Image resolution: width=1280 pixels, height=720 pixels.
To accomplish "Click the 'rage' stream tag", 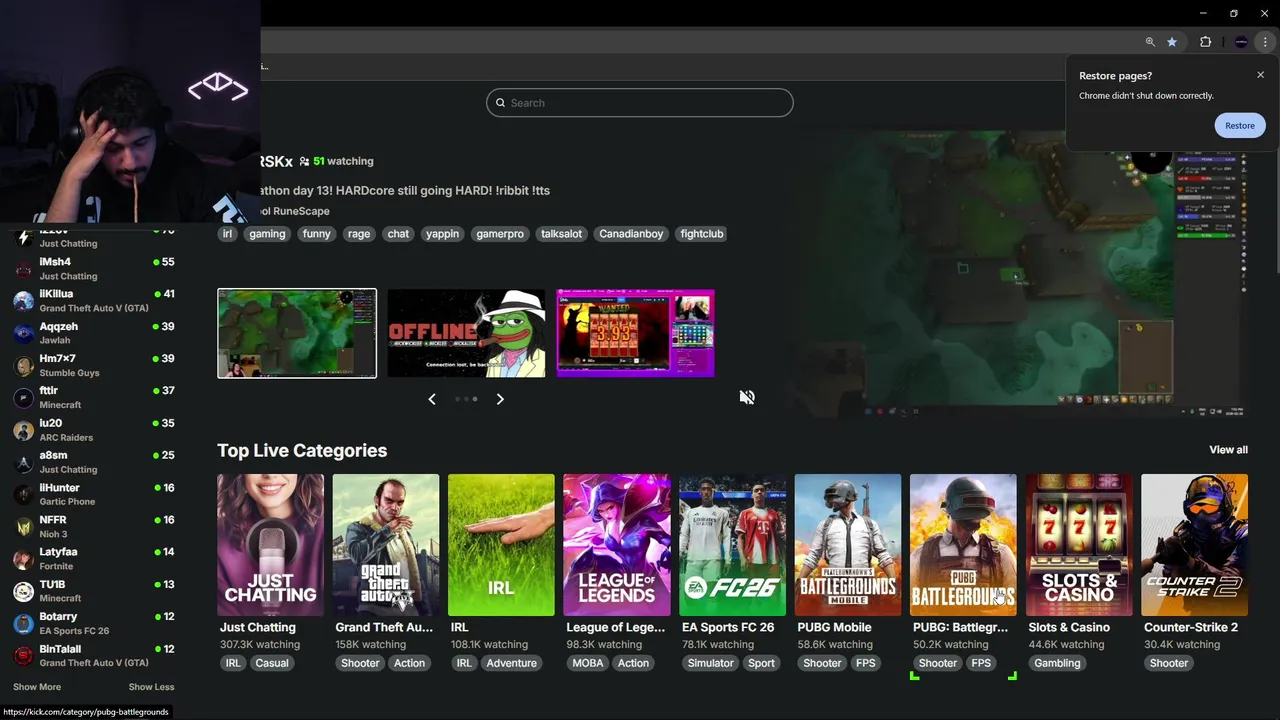I will (359, 234).
